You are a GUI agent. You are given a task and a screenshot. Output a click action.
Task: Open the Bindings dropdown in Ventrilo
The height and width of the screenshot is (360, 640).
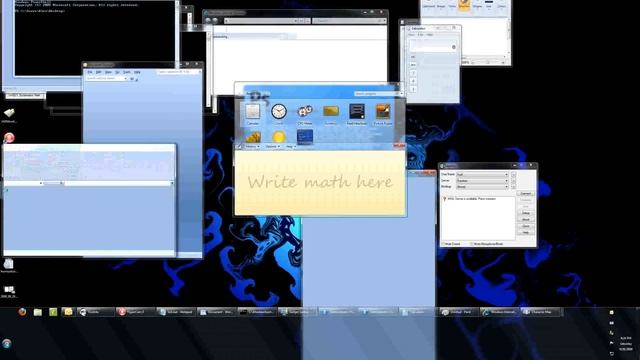pos(482,187)
